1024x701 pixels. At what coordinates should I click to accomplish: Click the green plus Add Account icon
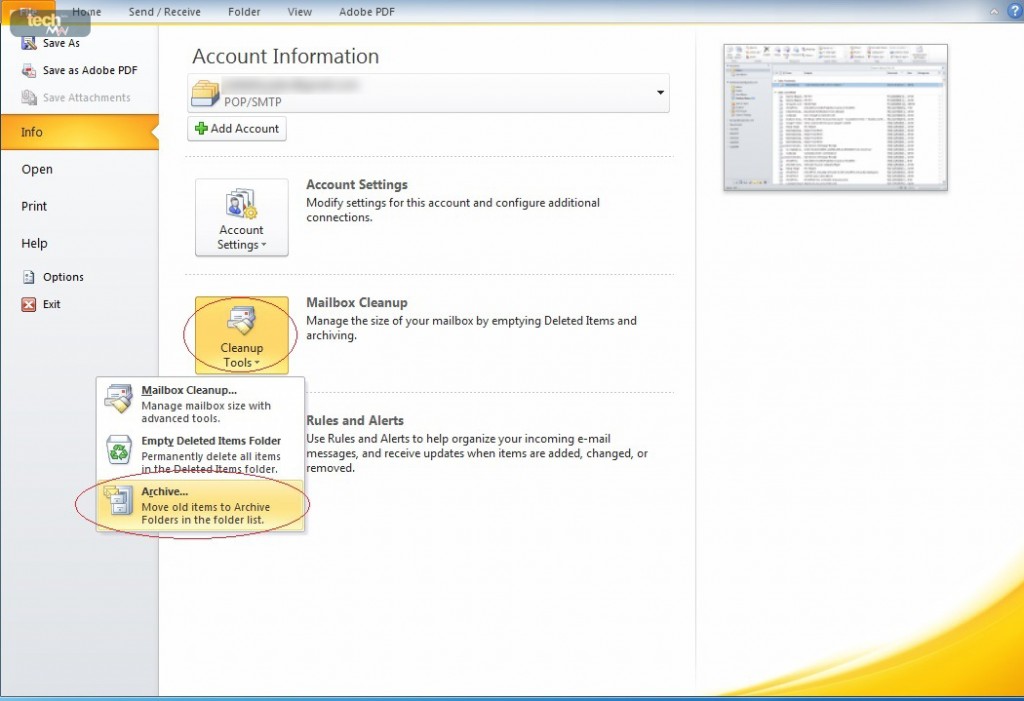[201, 129]
